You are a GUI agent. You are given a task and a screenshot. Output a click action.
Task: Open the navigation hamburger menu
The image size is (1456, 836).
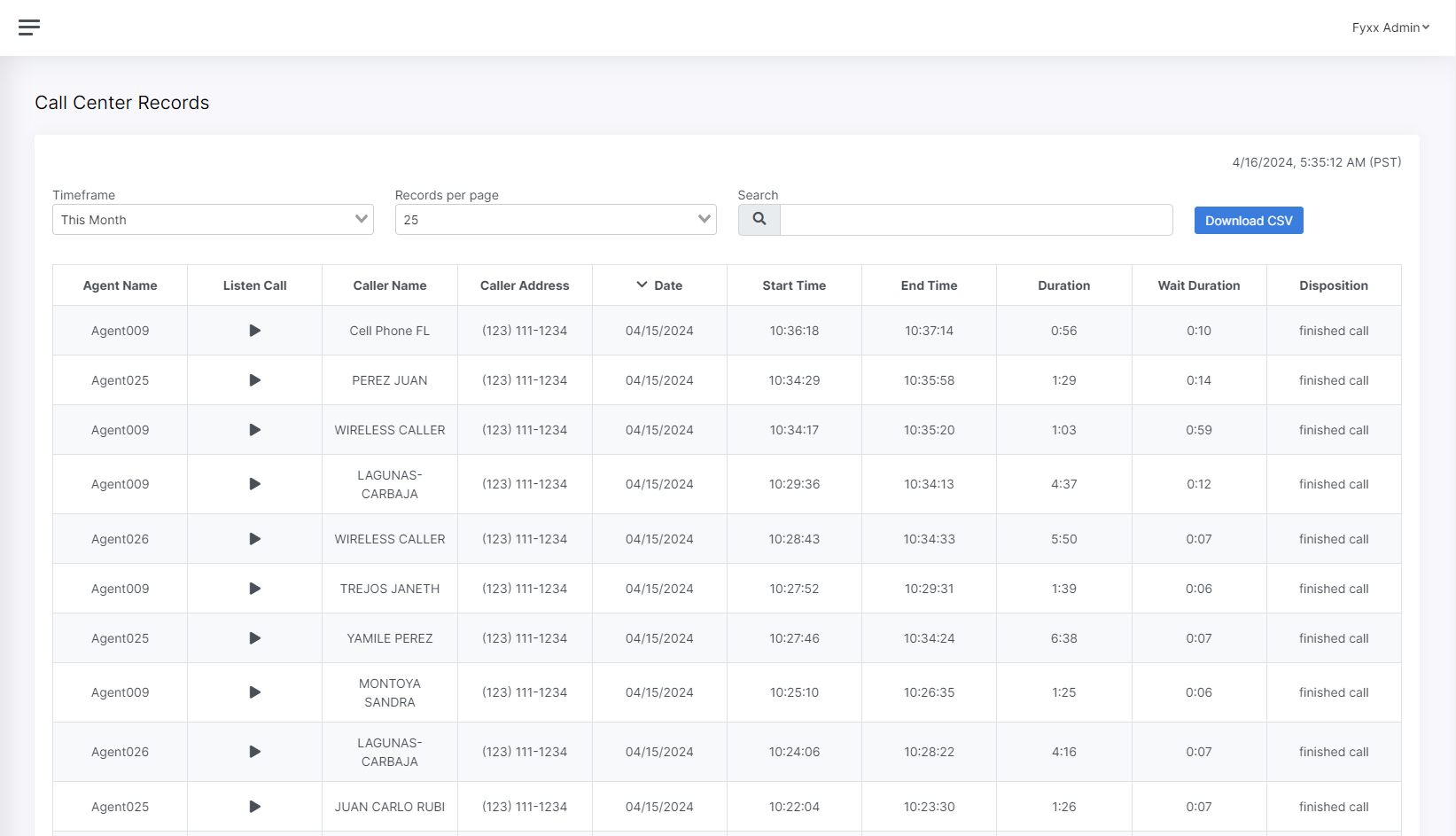[x=28, y=27]
